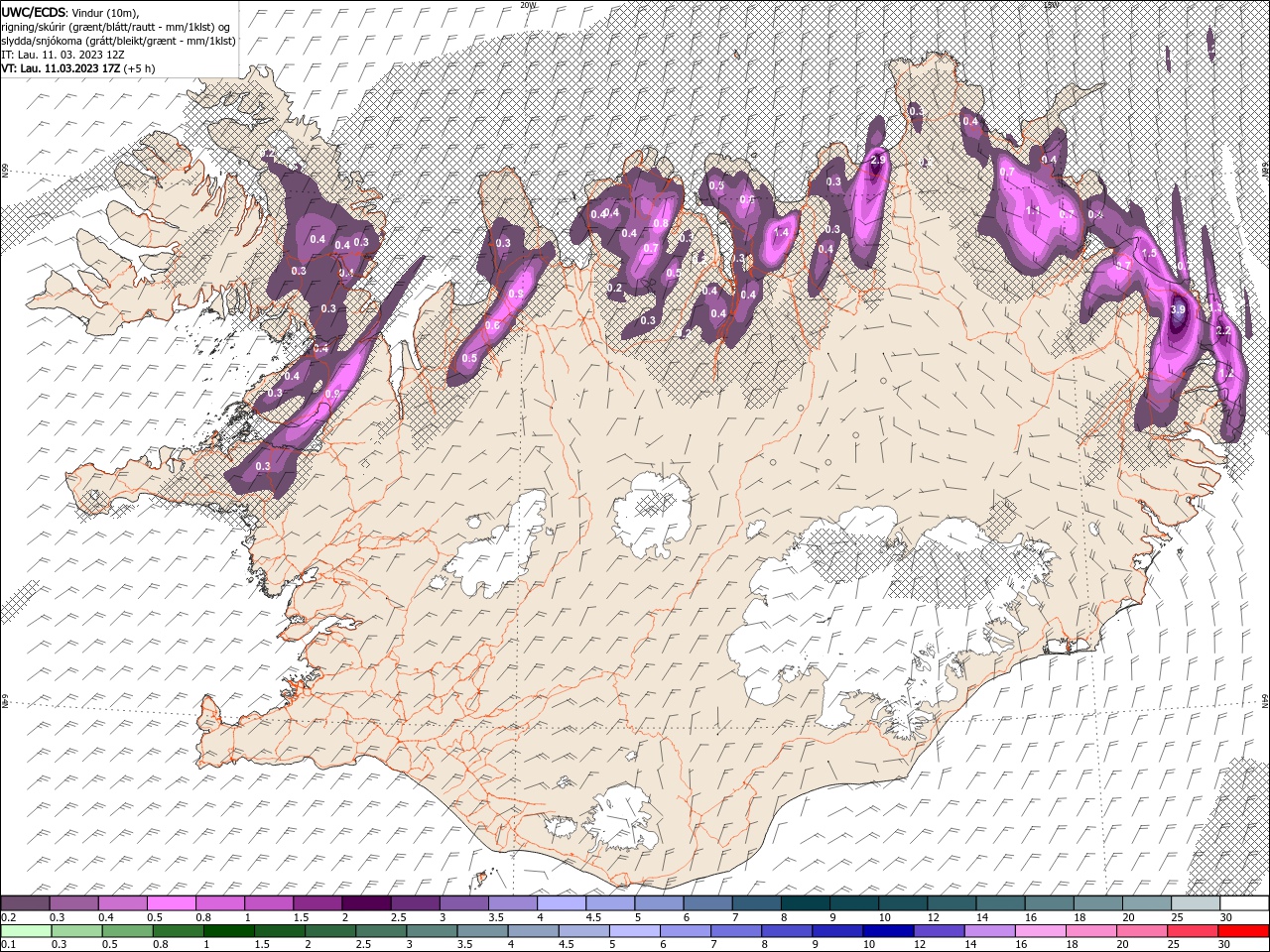Click the 2.9 snowfall value on the map
The image size is (1270, 952).
coord(877,160)
